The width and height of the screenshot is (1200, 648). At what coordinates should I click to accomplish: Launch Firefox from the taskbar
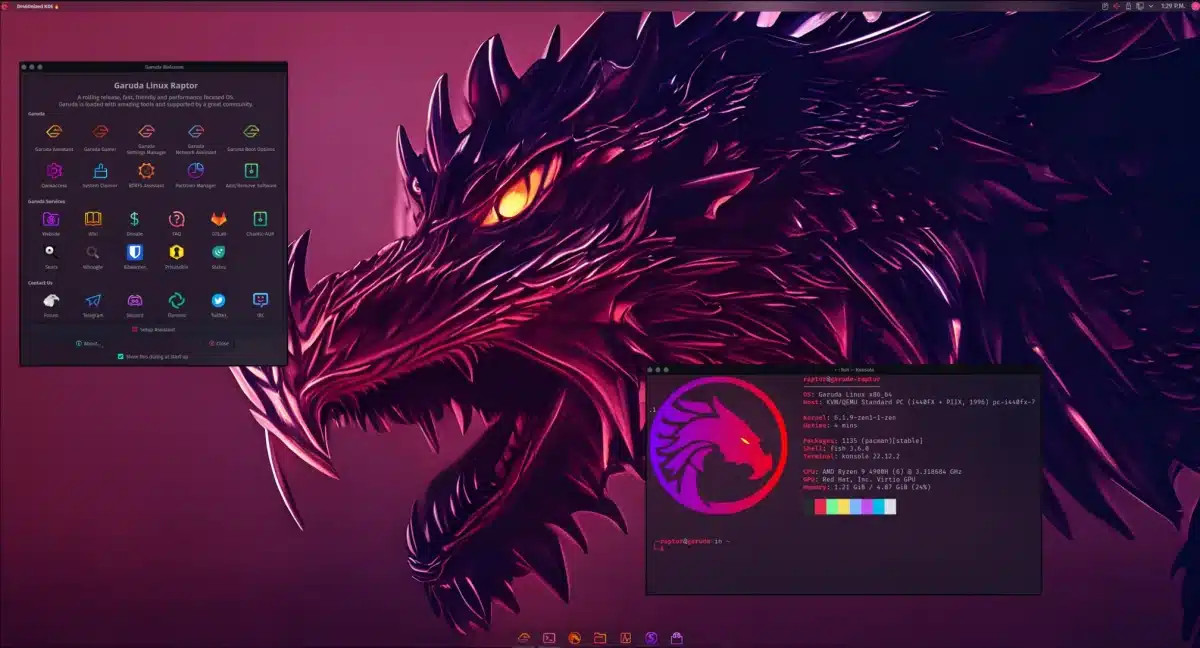(576, 637)
